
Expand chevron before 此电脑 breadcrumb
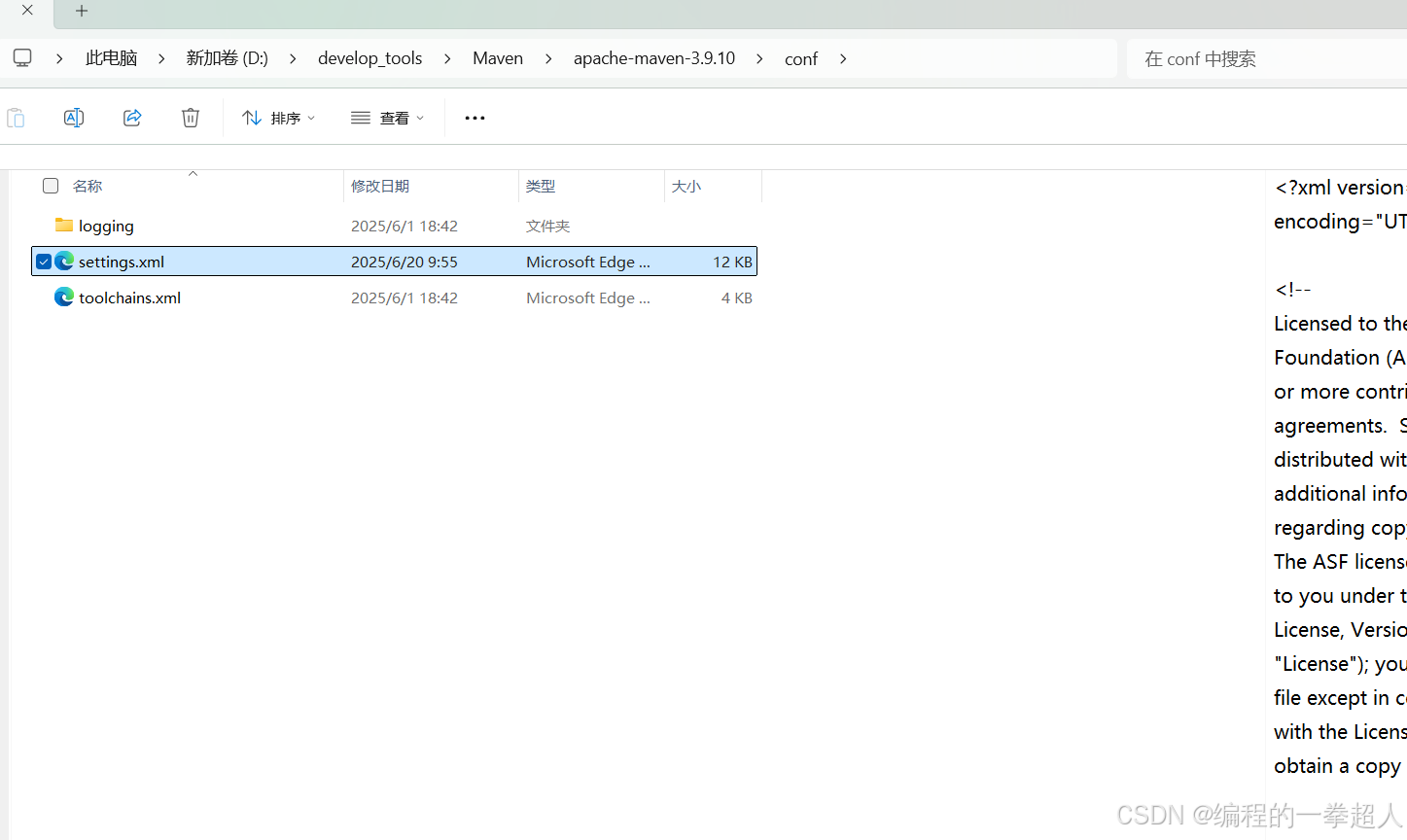(59, 58)
